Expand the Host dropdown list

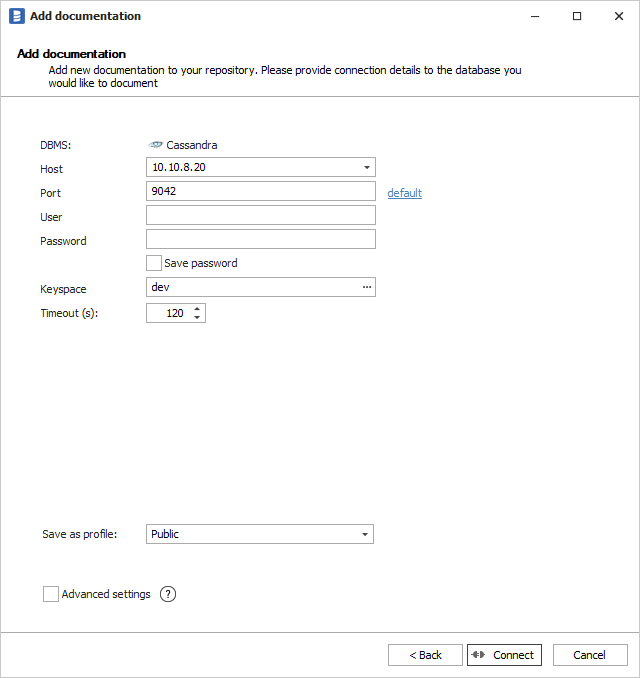pyautogui.click(x=367, y=168)
